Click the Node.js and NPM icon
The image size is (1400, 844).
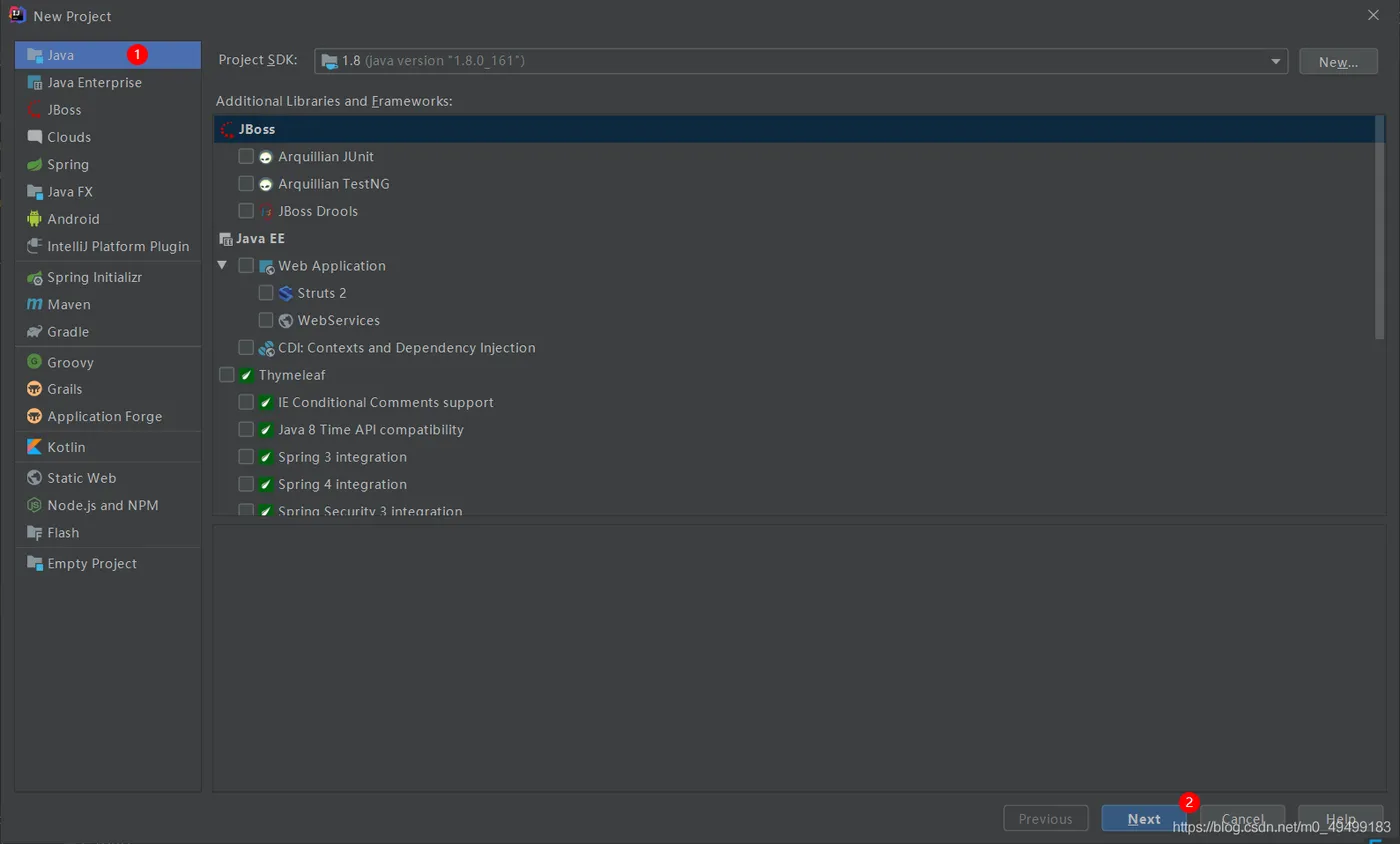35,505
